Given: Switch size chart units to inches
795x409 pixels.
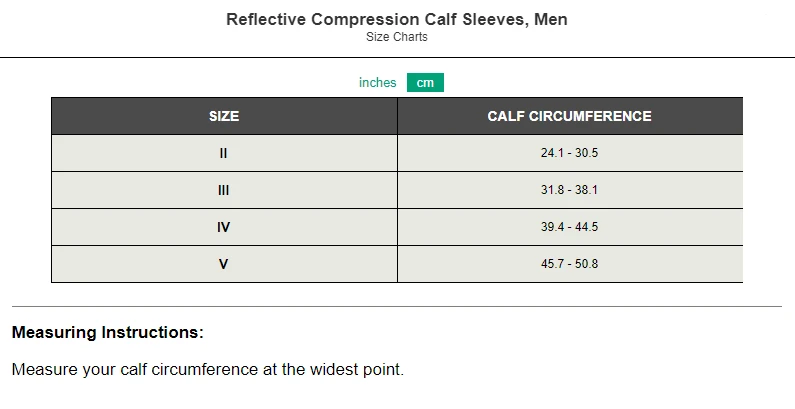Looking at the screenshot, I should point(377,83).
